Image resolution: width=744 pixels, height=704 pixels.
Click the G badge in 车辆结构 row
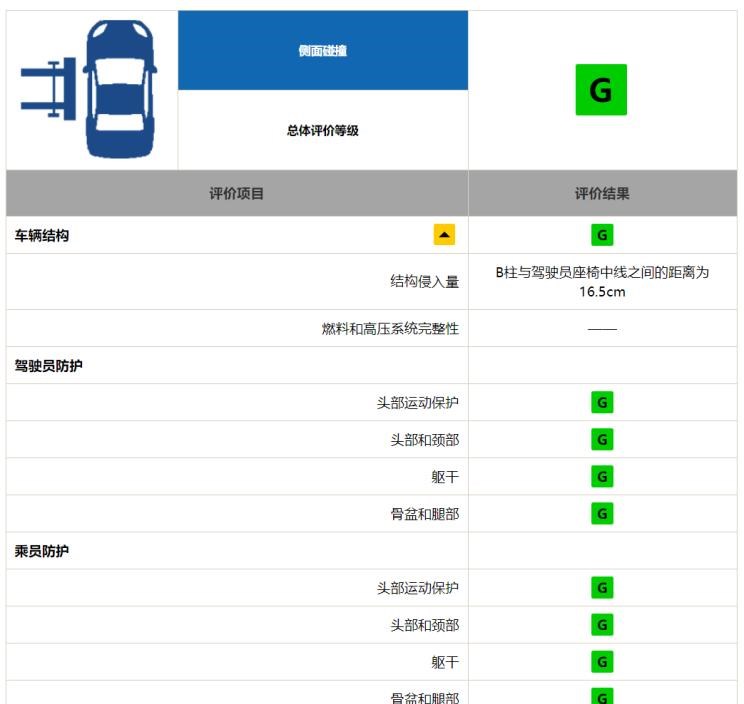(602, 235)
